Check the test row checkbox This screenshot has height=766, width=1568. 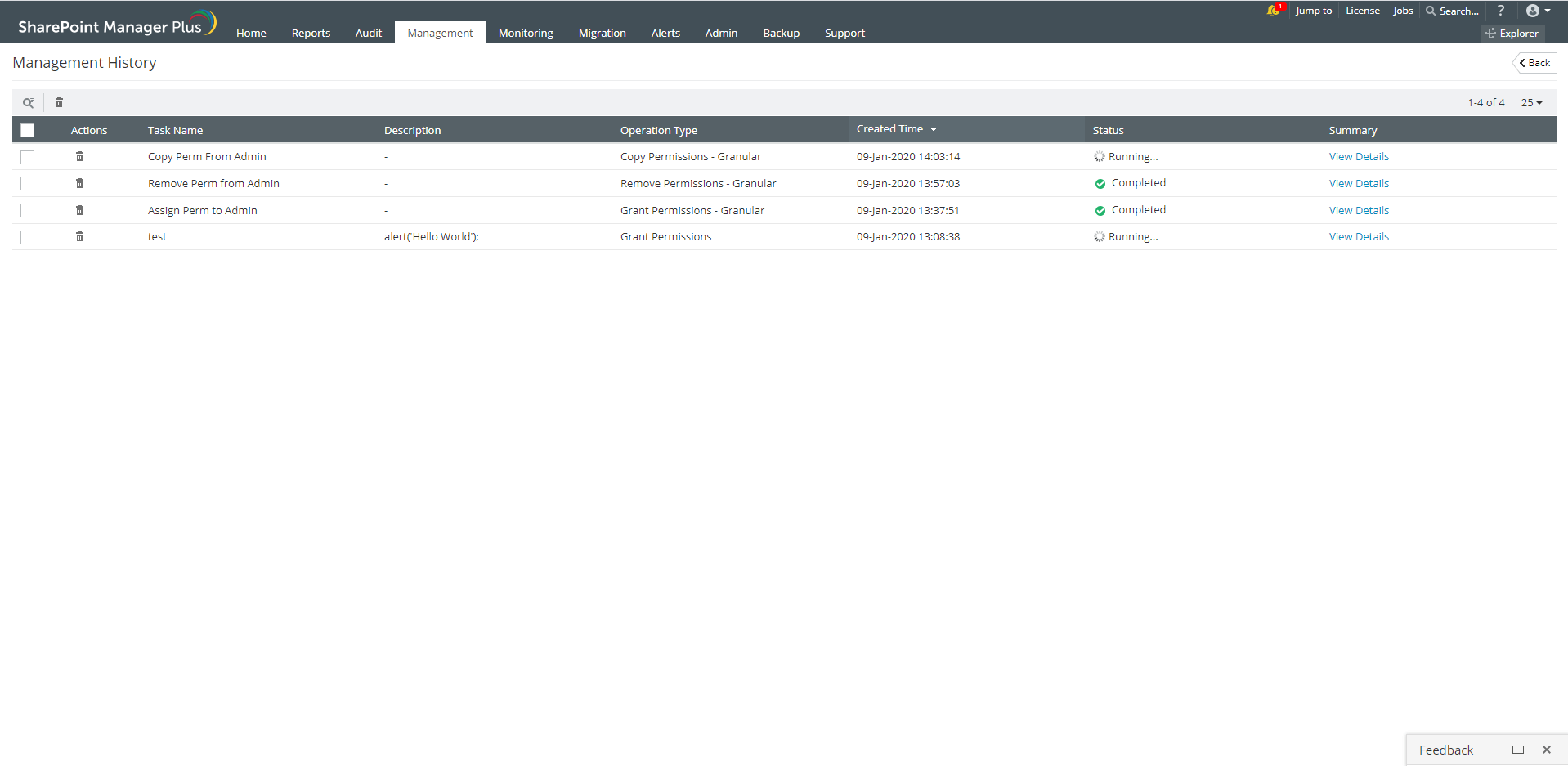27,237
